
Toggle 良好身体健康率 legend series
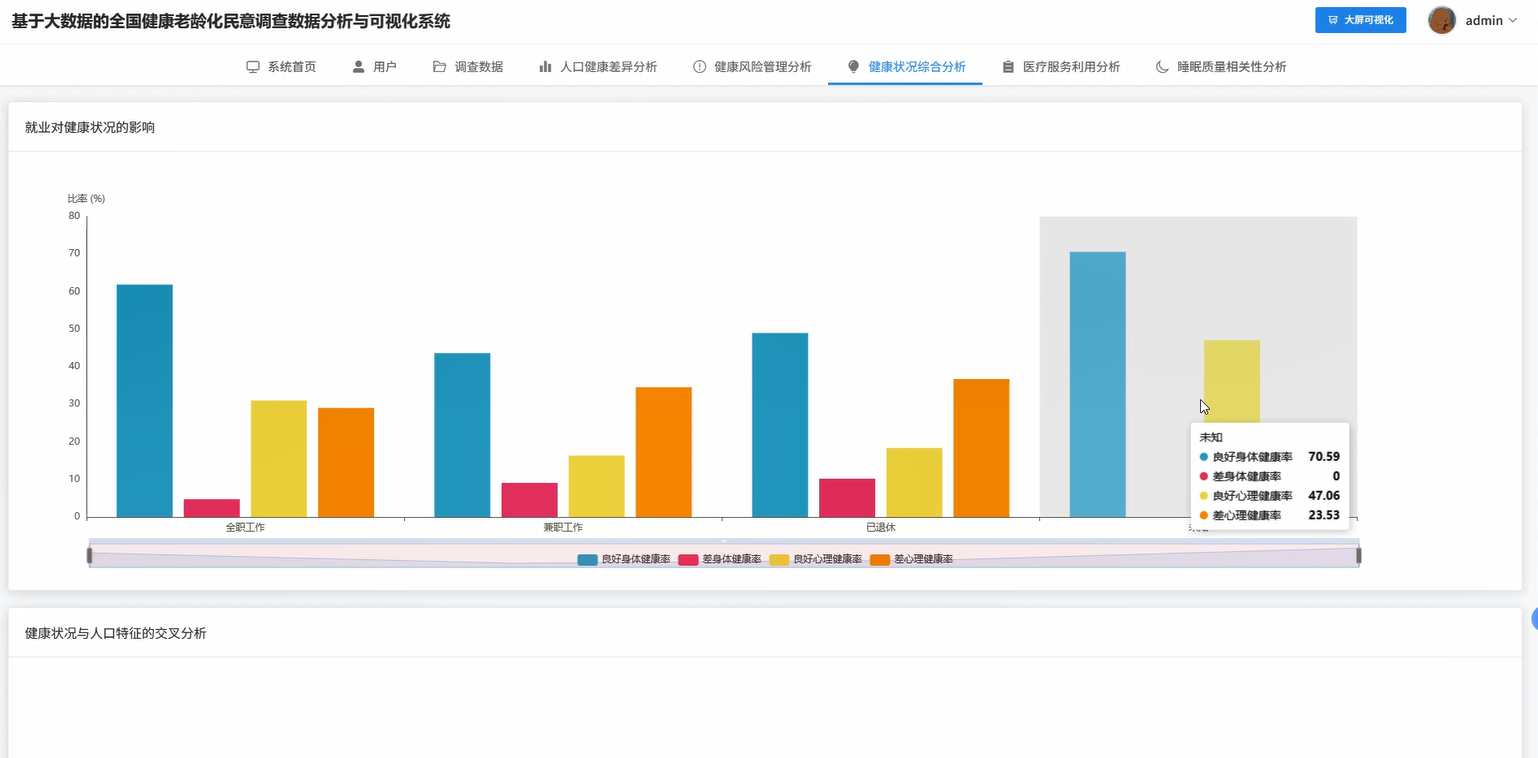pyautogui.click(x=624, y=560)
